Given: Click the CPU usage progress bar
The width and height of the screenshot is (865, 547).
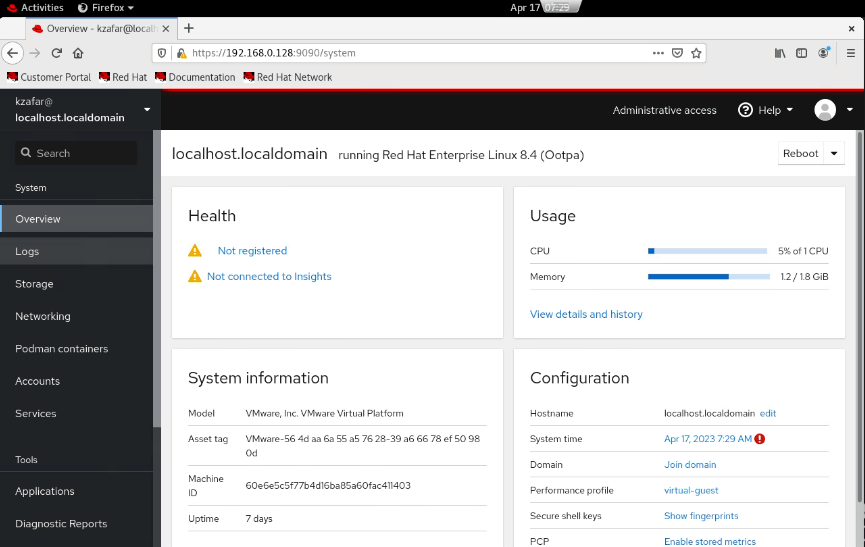Looking at the screenshot, I should tap(707, 251).
